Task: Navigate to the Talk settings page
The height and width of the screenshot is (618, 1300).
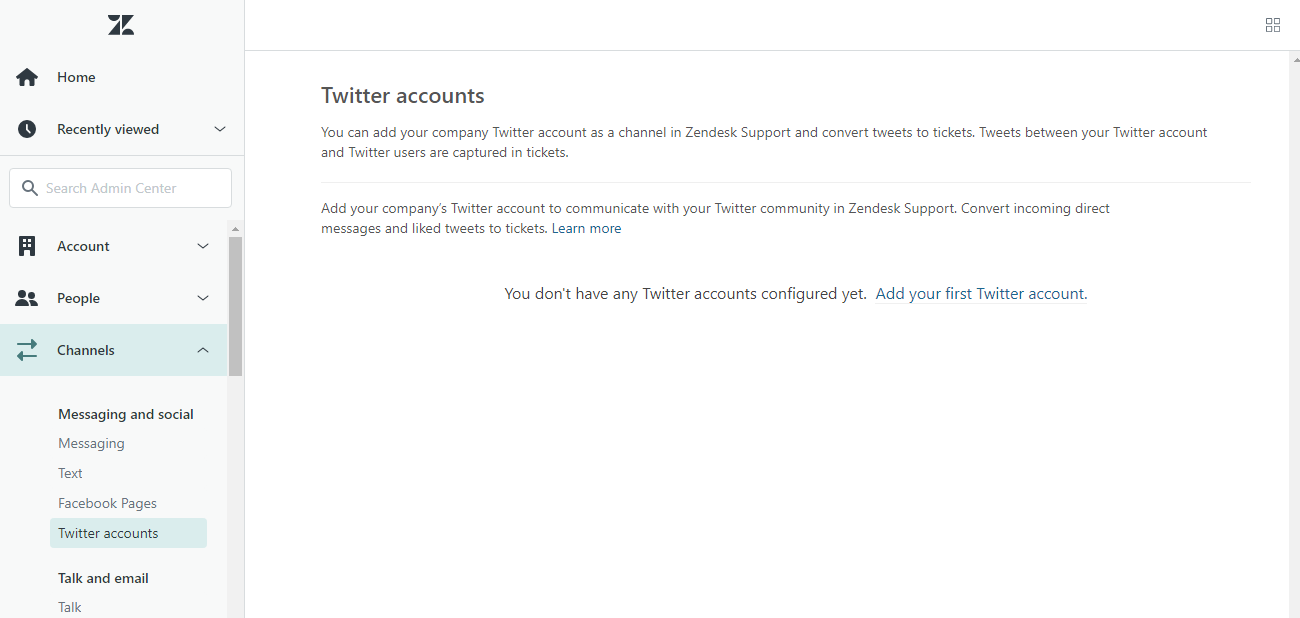Action: [69, 606]
